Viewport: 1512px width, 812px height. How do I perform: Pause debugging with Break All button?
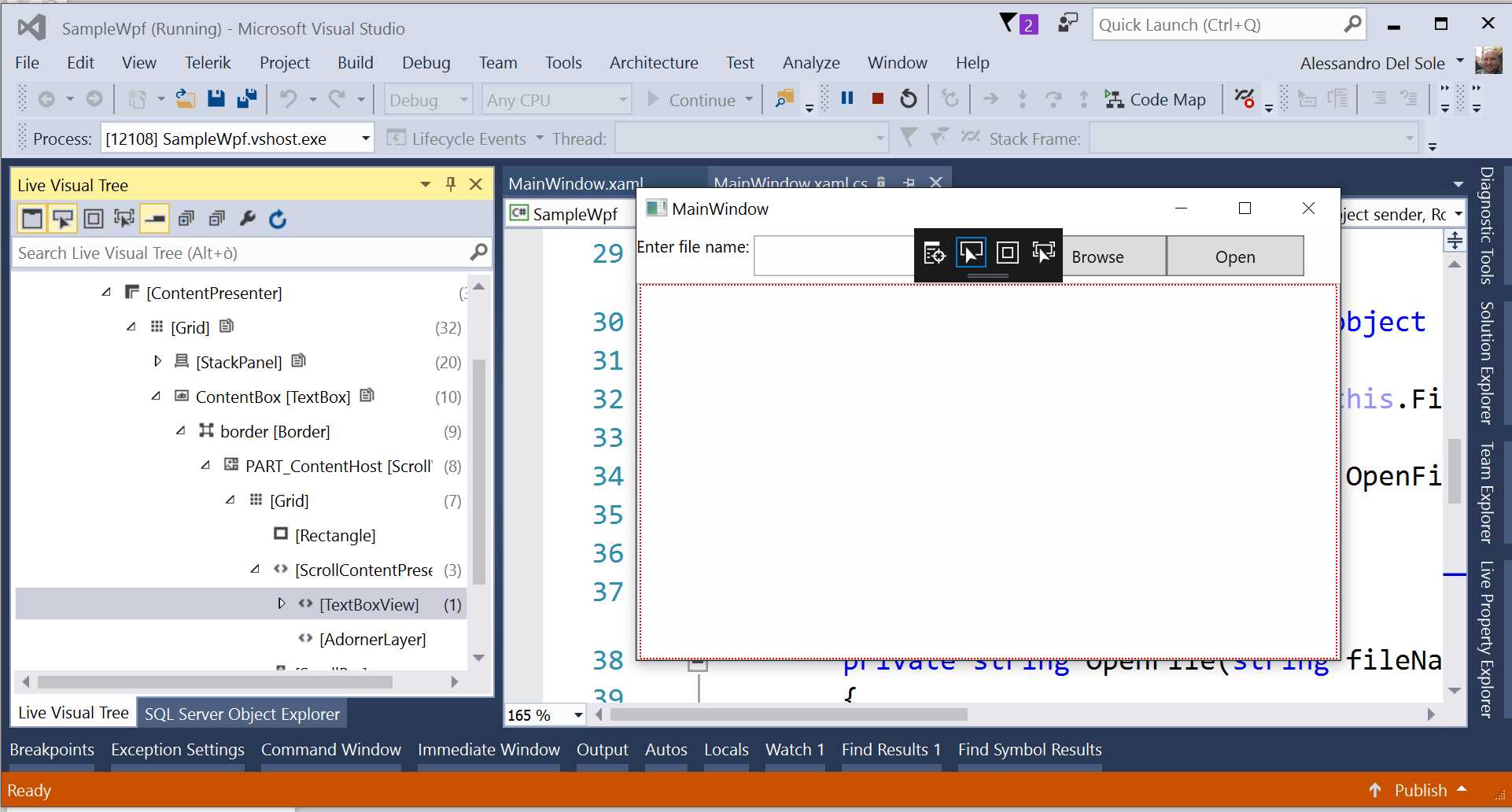point(847,98)
